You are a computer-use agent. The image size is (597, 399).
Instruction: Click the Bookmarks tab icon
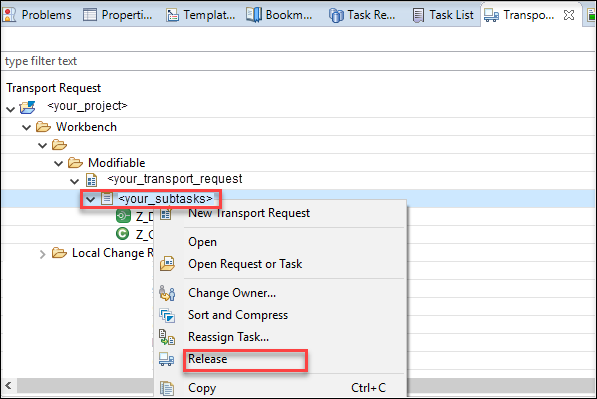(x=254, y=15)
